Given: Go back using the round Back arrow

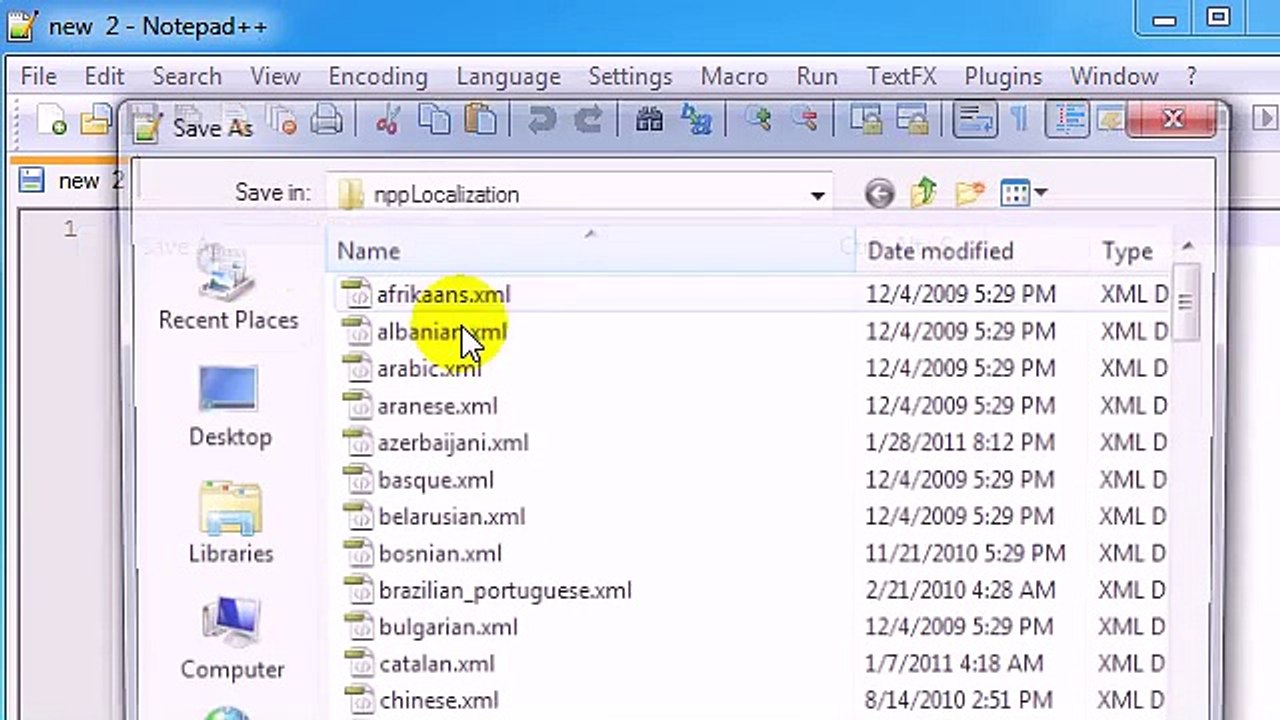Looking at the screenshot, I should click(879, 193).
